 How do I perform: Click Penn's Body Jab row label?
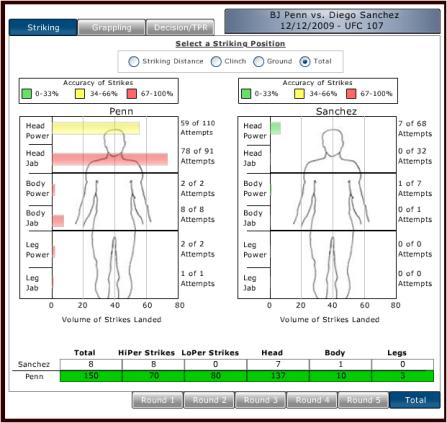pos(35,218)
